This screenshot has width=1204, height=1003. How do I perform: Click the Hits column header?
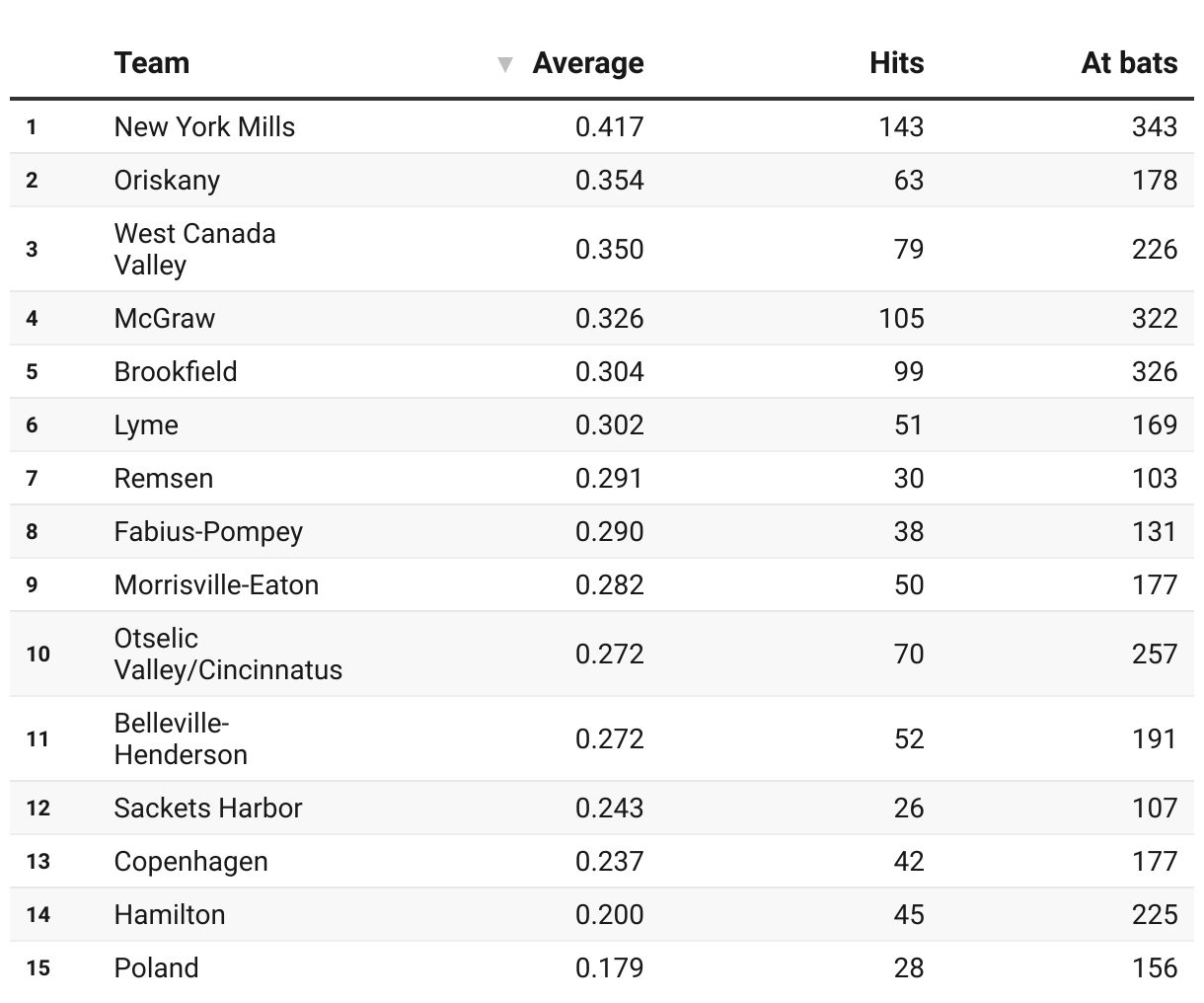[896, 63]
